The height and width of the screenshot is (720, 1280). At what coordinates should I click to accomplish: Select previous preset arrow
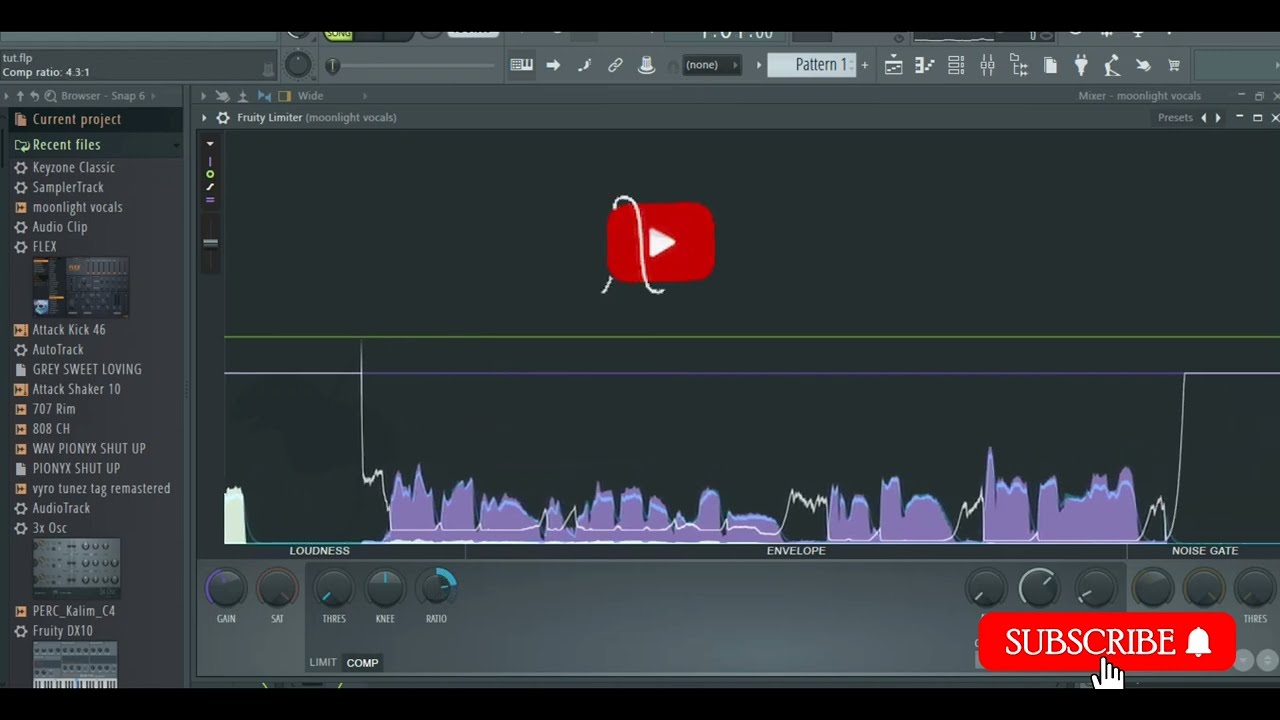[x=1203, y=118]
